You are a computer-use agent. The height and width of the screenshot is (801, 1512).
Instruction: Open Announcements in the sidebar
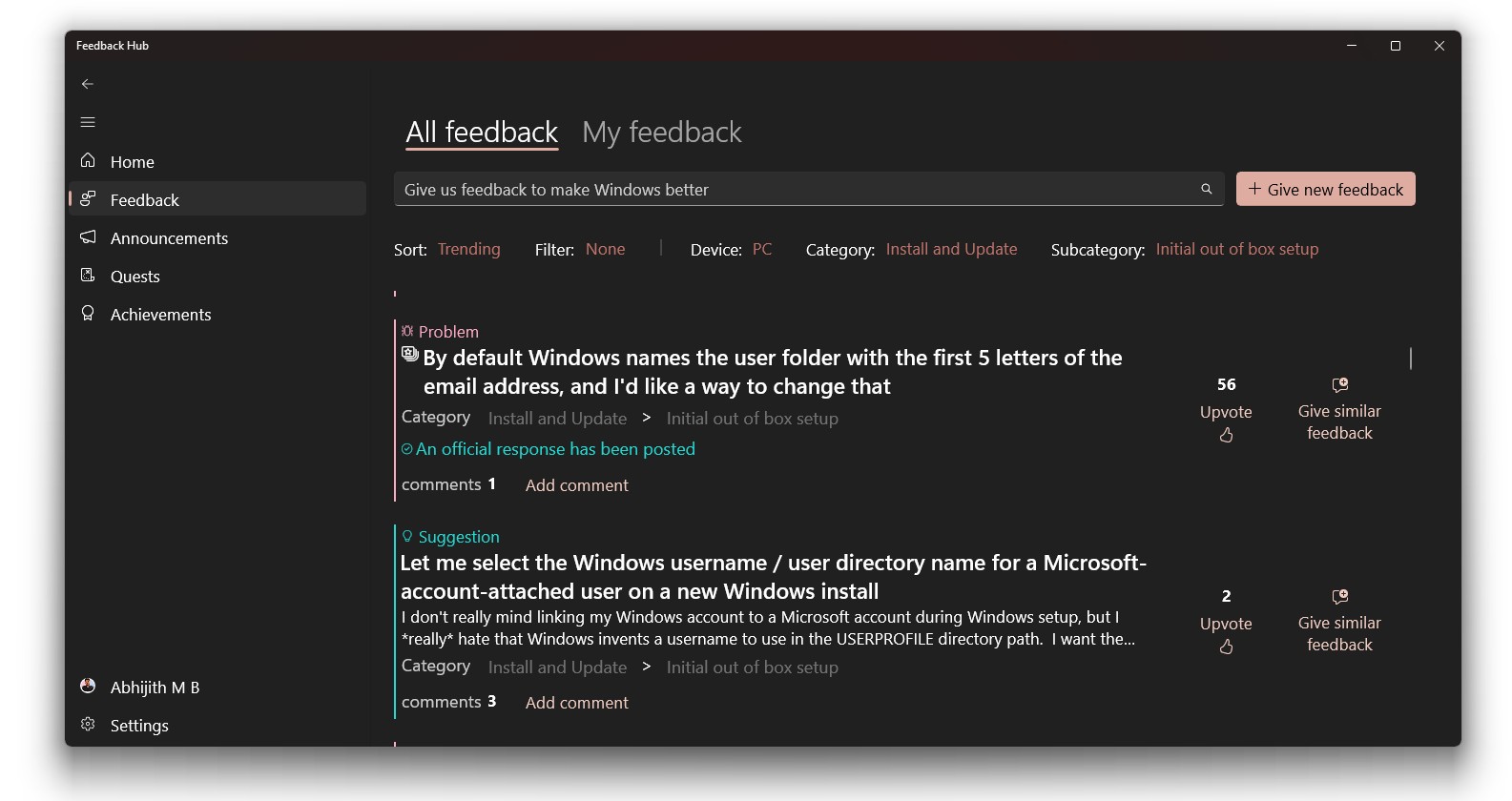(x=169, y=238)
